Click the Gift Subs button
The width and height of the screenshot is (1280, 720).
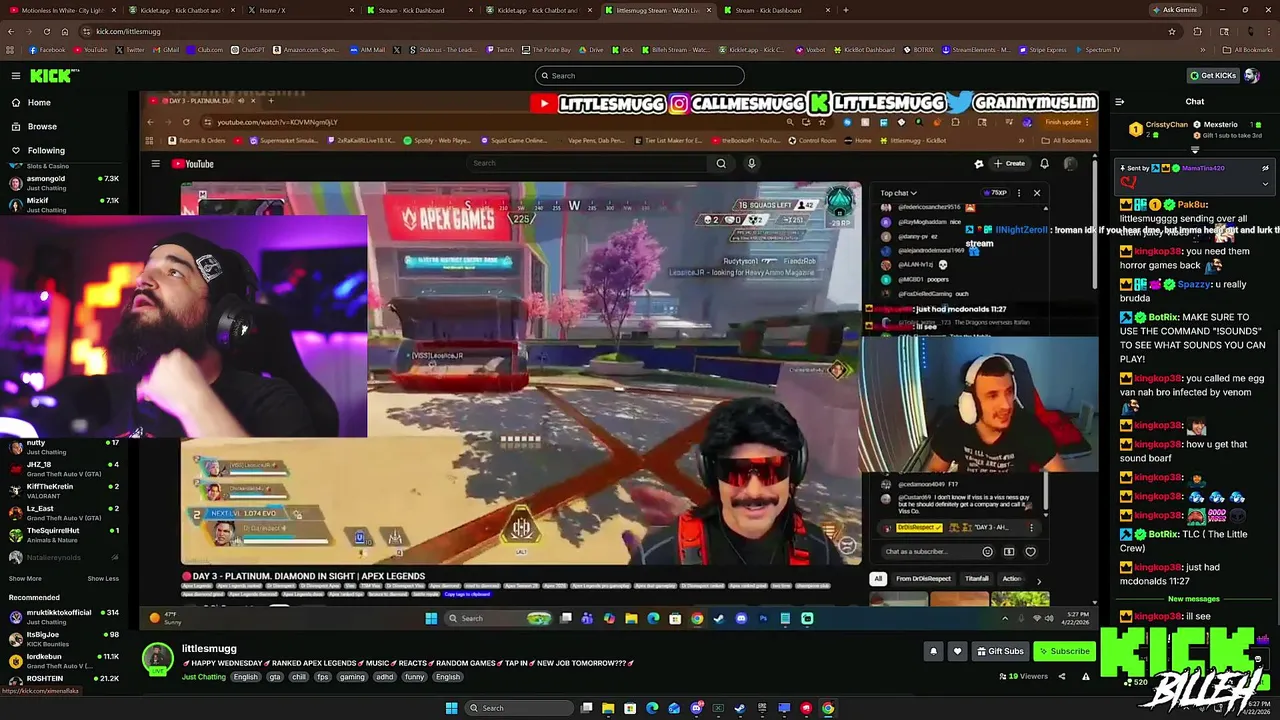999,651
